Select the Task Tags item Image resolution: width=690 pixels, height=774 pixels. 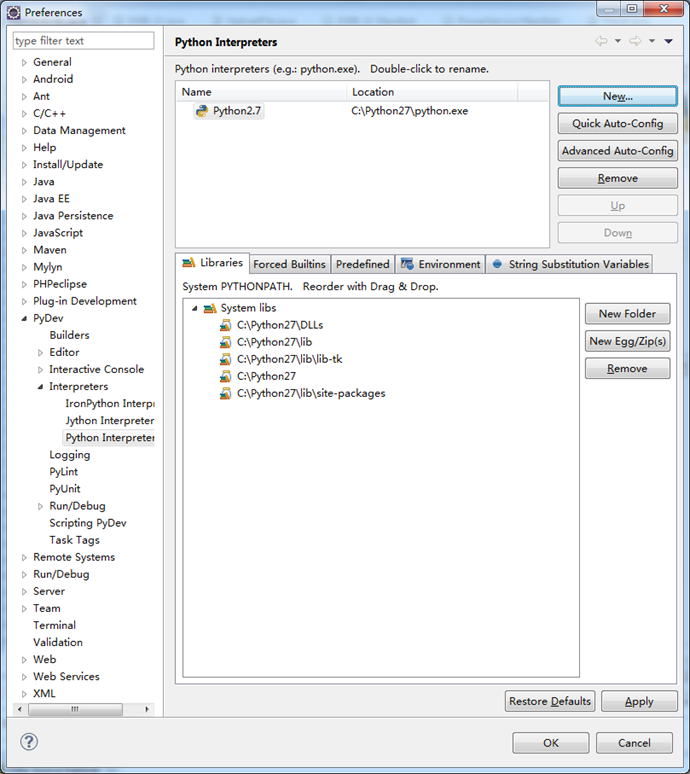(75, 540)
